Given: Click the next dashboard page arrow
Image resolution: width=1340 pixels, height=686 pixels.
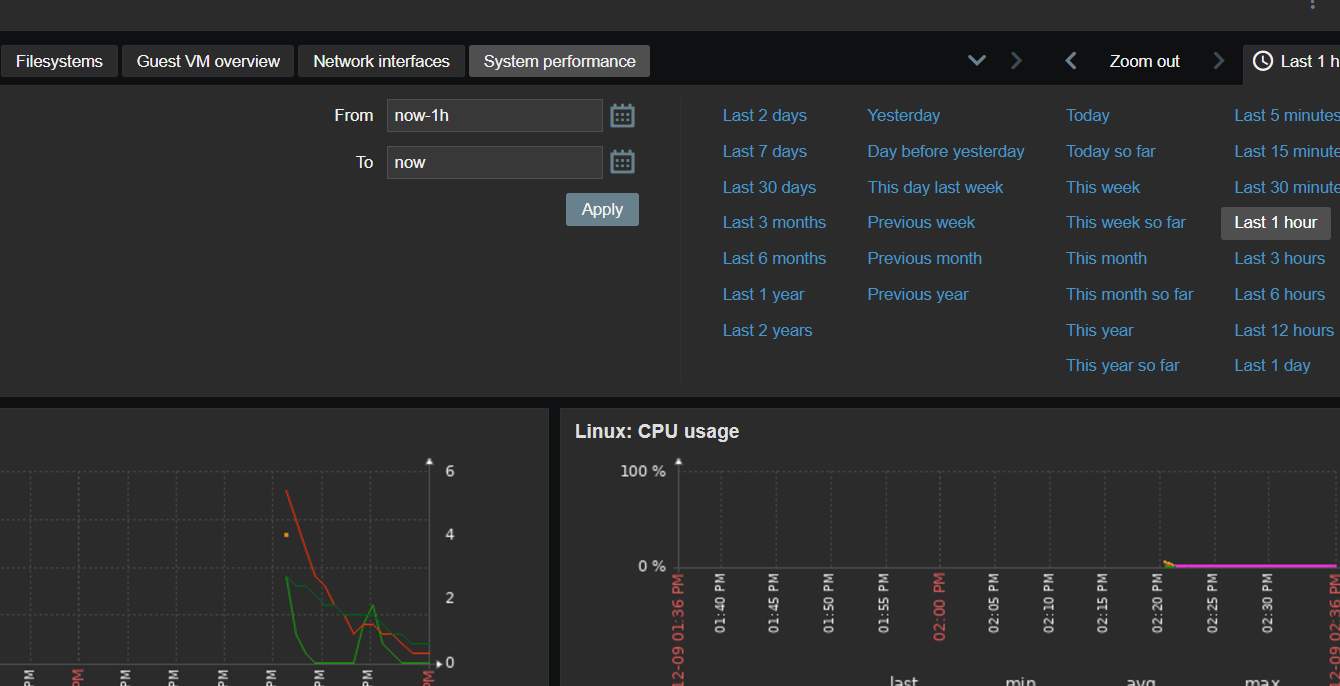Looking at the screenshot, I should point(1016,61).
